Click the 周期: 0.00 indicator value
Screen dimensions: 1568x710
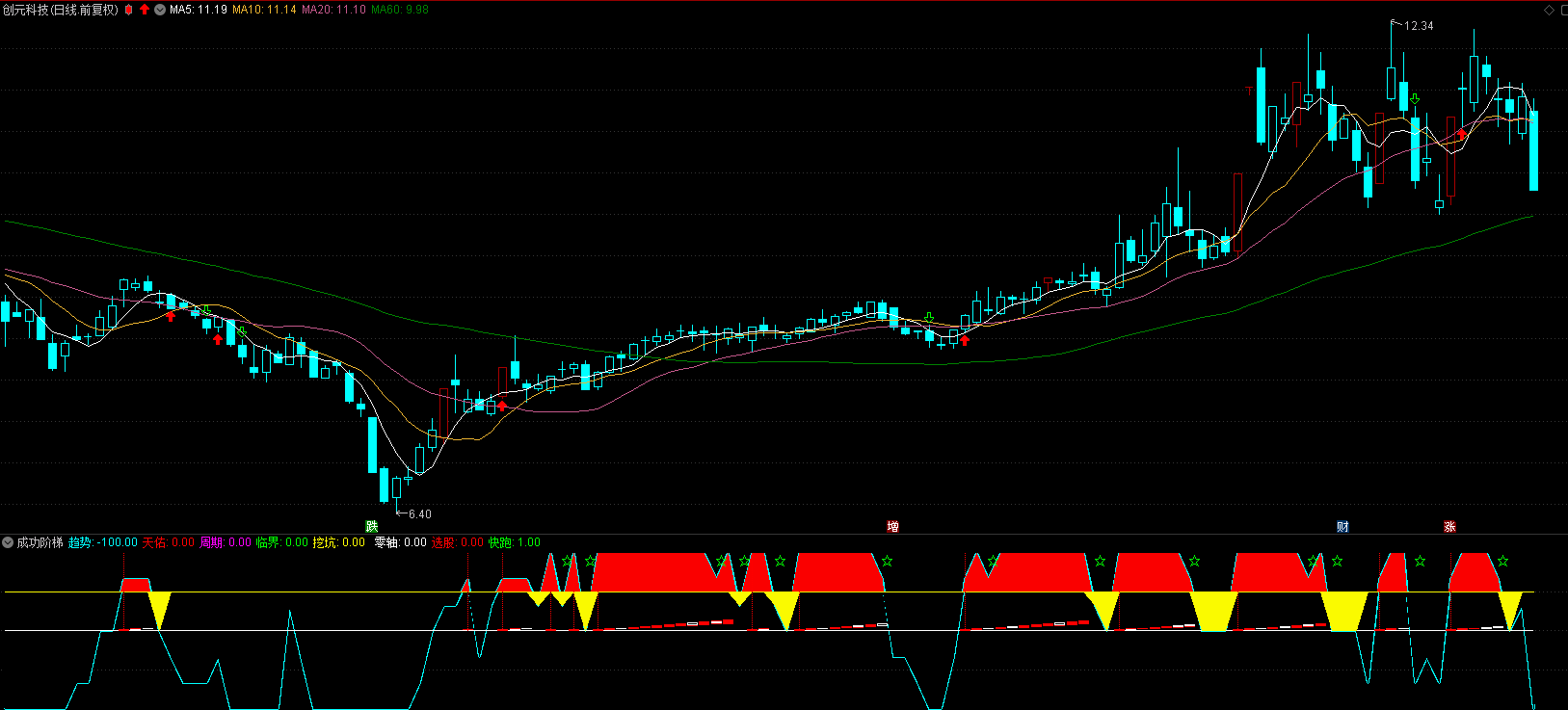pyautogui.click(x=226, y=542)
